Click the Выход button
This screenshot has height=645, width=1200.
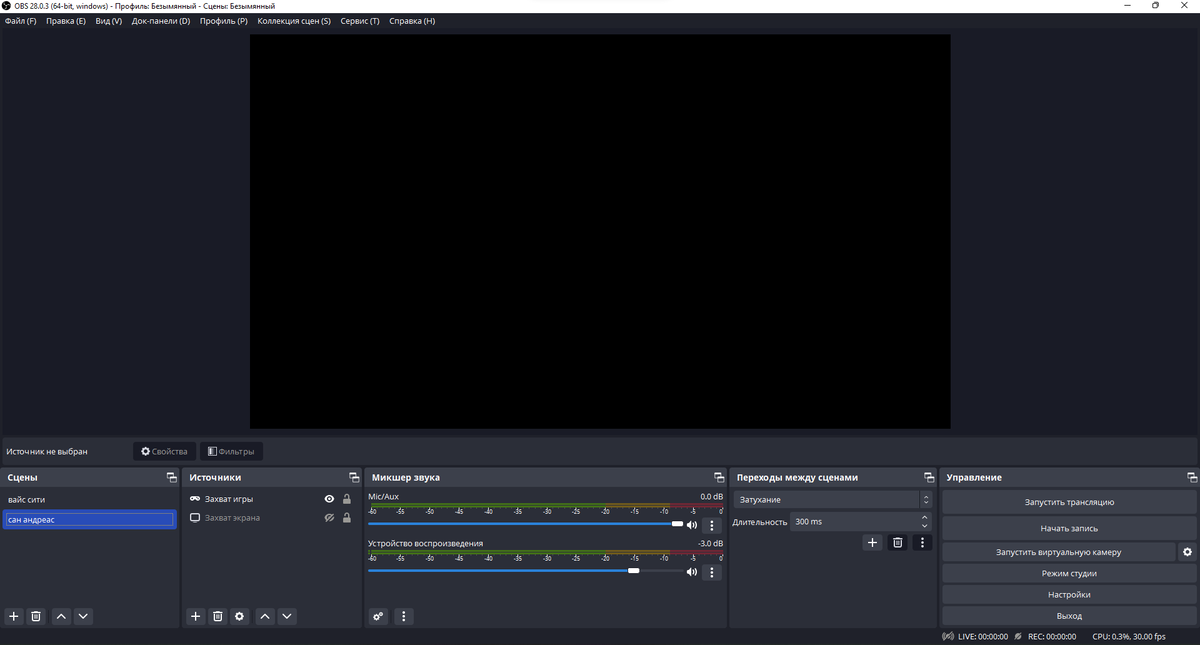[x=1069, y=616]
